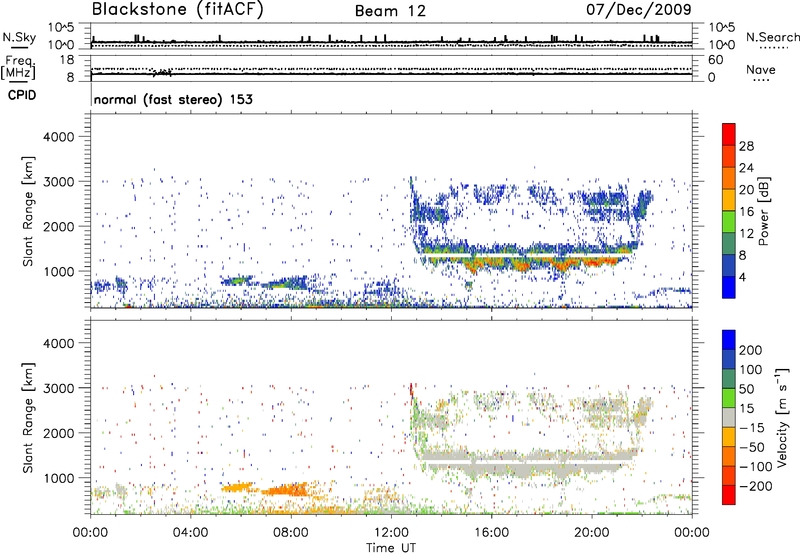Click the date '07/Dec/2009'
Image resolution: width=800 pixels, height=554 pixels.
(639, 9)
